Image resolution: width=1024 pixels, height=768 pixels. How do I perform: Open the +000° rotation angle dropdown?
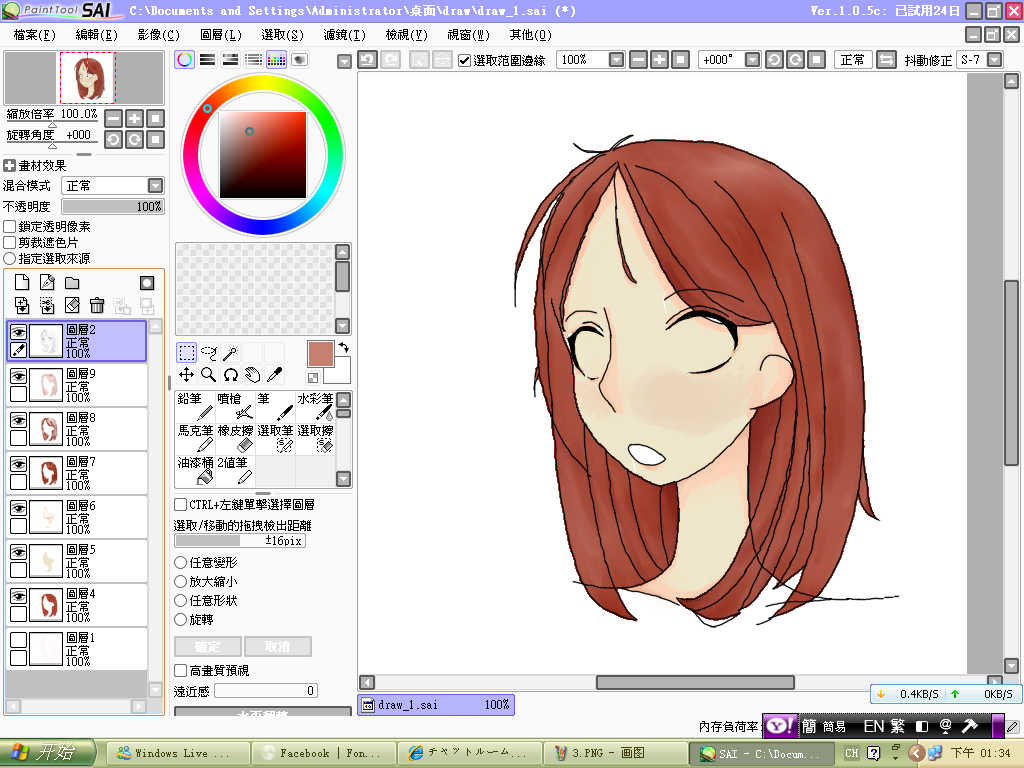752,60
